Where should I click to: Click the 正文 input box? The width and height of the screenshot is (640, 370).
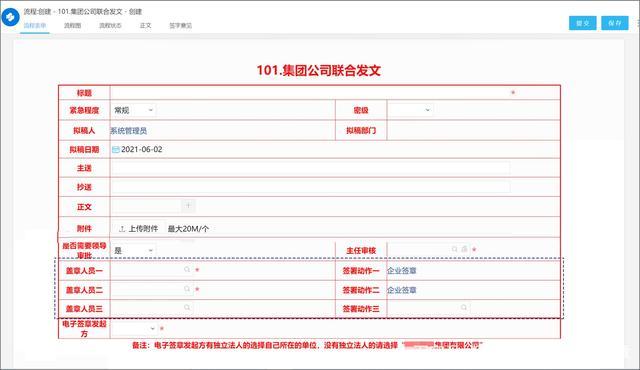coord(146,206)
